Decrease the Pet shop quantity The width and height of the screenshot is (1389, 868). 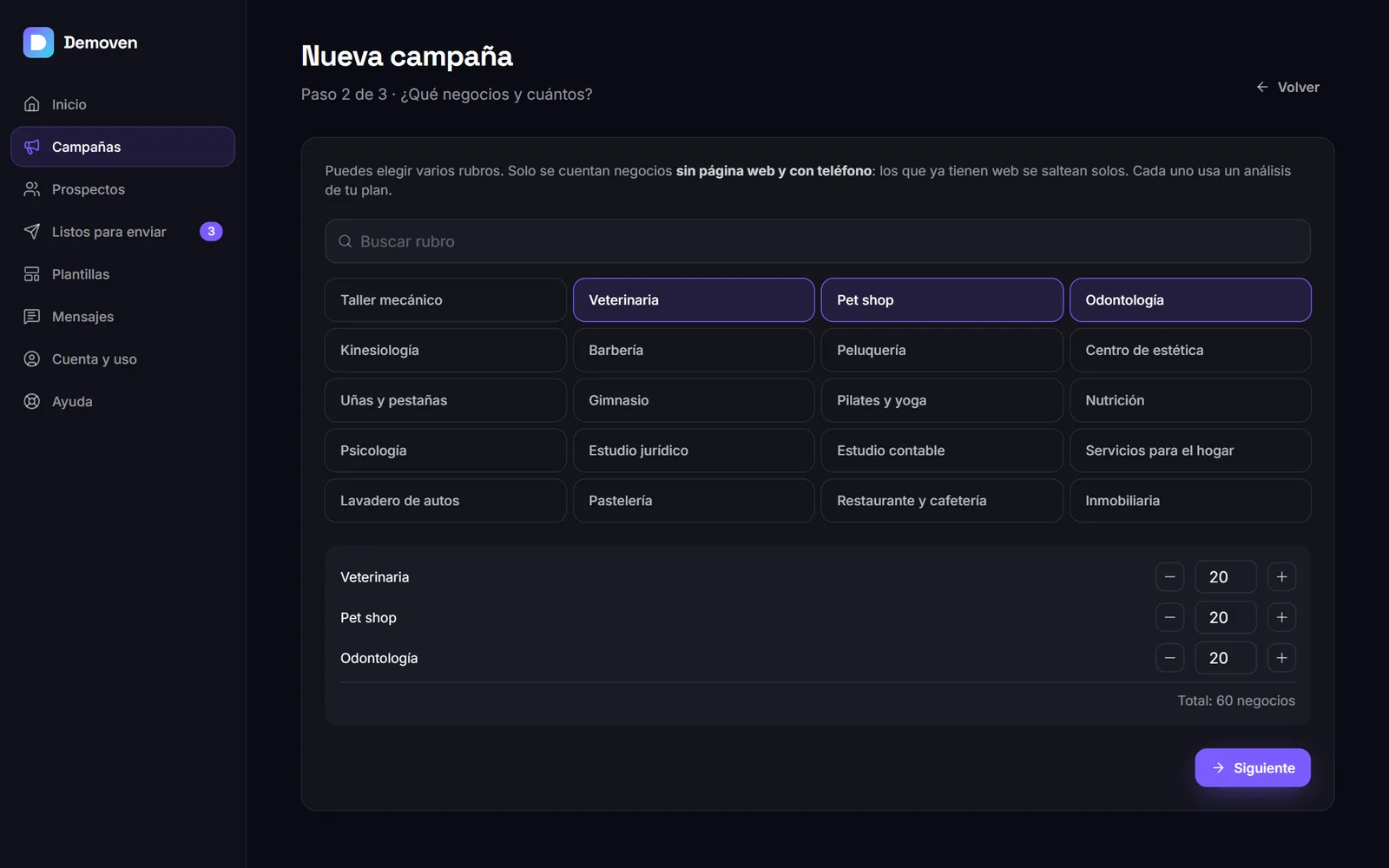[x=1169, y=618]
